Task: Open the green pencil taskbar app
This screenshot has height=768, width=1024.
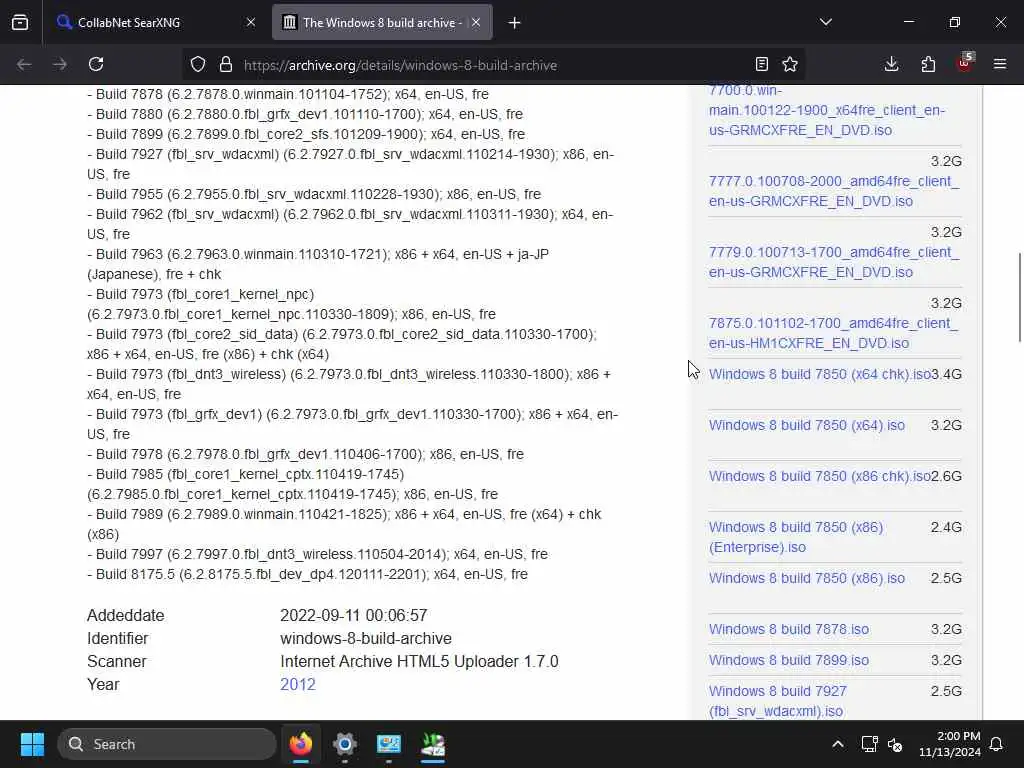Action: pyautogui.click(x=432, y=744)
